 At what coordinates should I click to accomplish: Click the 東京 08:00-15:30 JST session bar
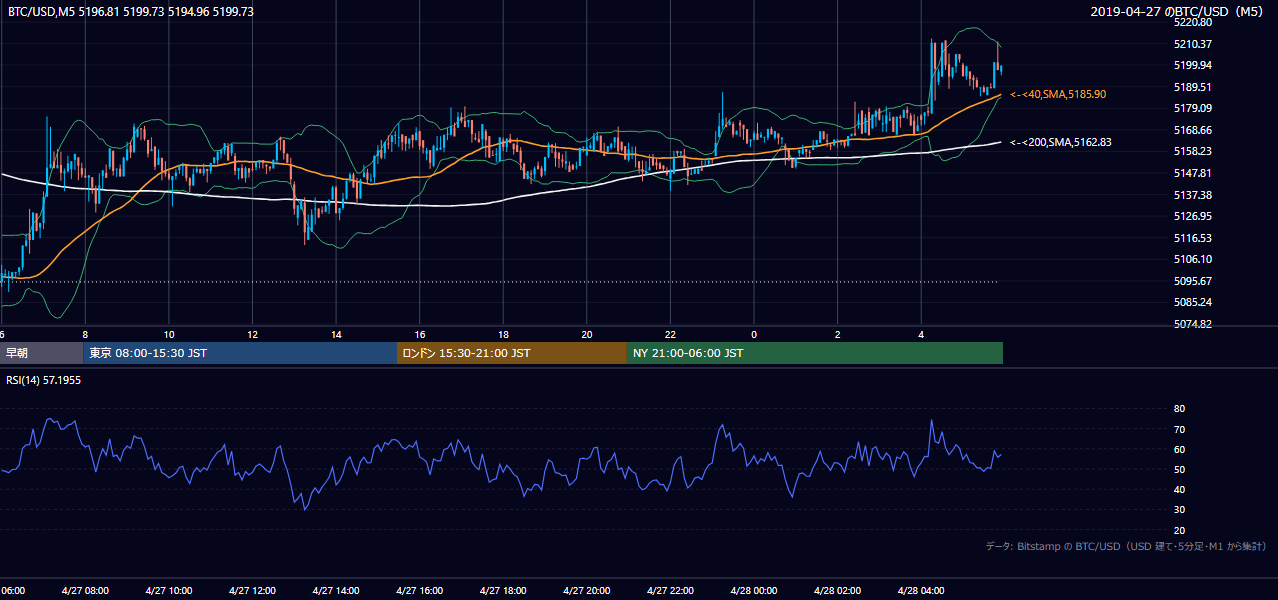pos(240,353)
